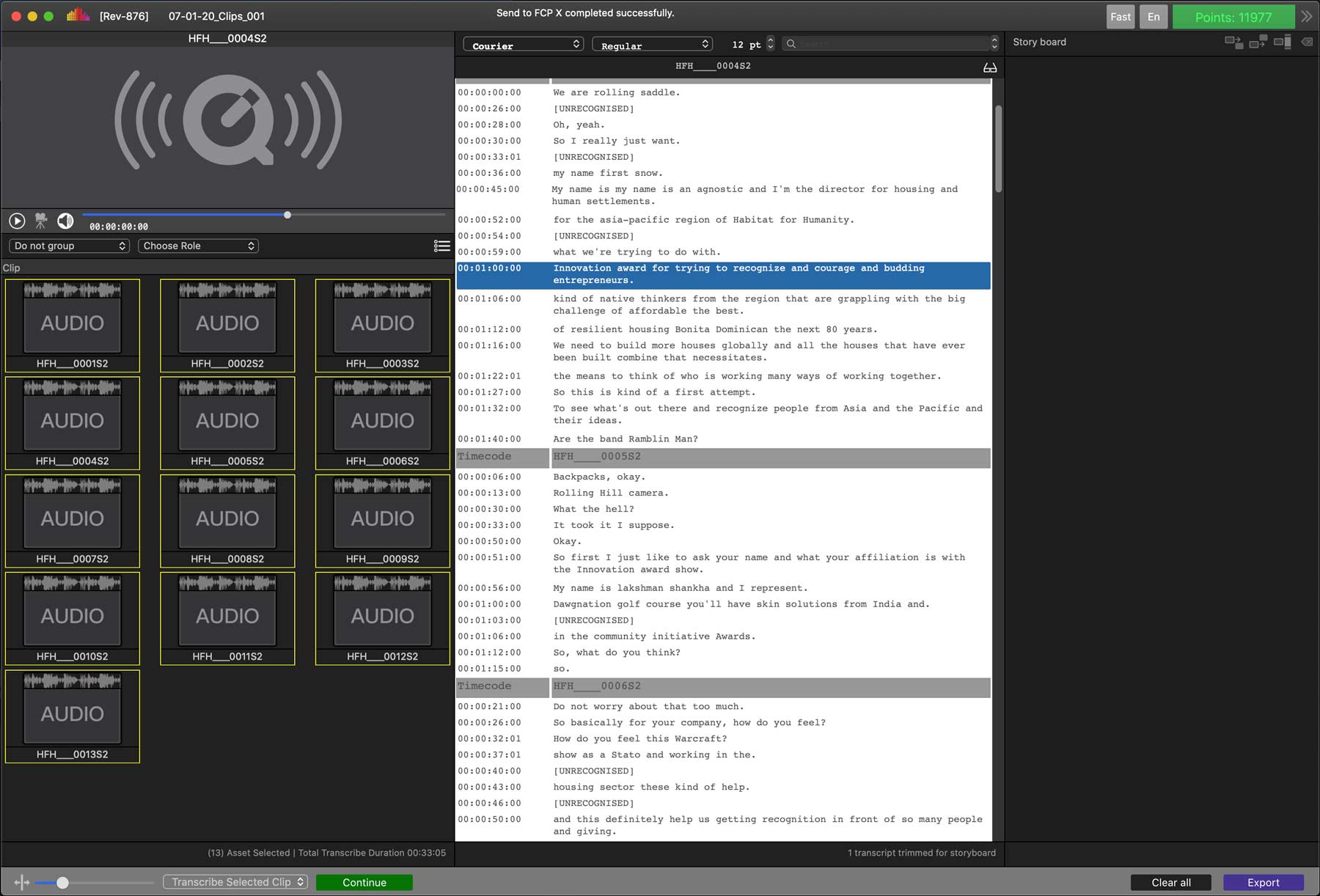This screenshot has height=896, width=1320.
Task: Select audio clip HFH___0010S2
Action: [x=73, y=619]
